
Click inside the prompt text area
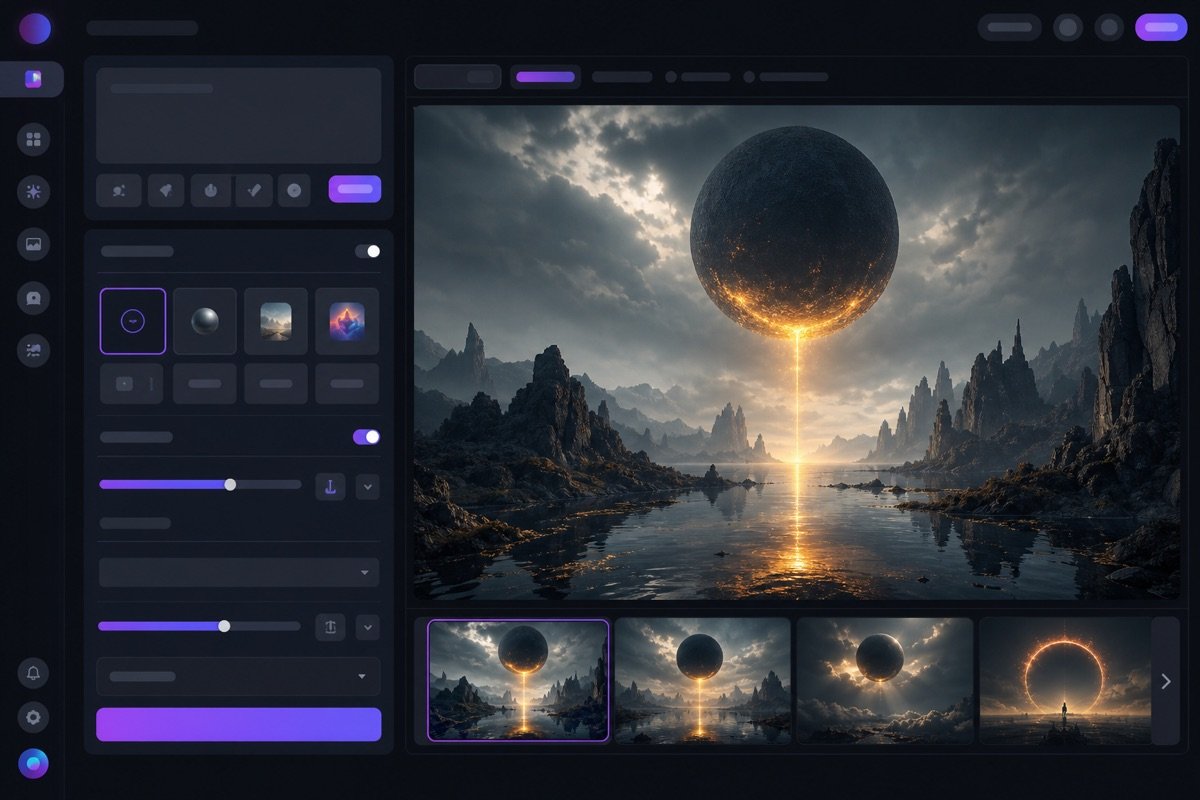click(x=238, y=116)
